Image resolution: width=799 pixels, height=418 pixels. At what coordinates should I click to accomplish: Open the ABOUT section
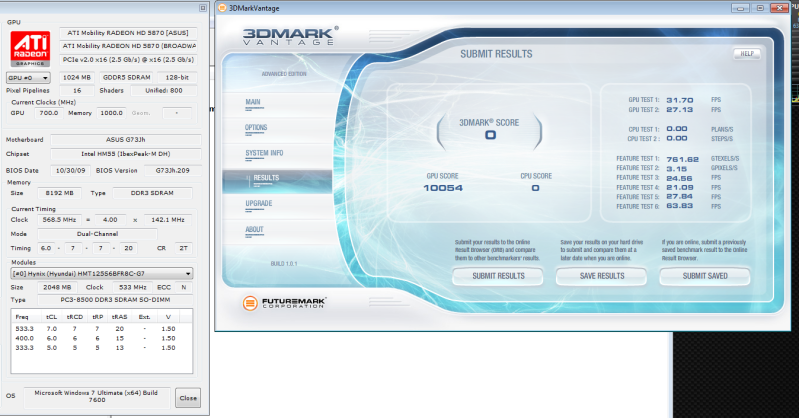254,229
